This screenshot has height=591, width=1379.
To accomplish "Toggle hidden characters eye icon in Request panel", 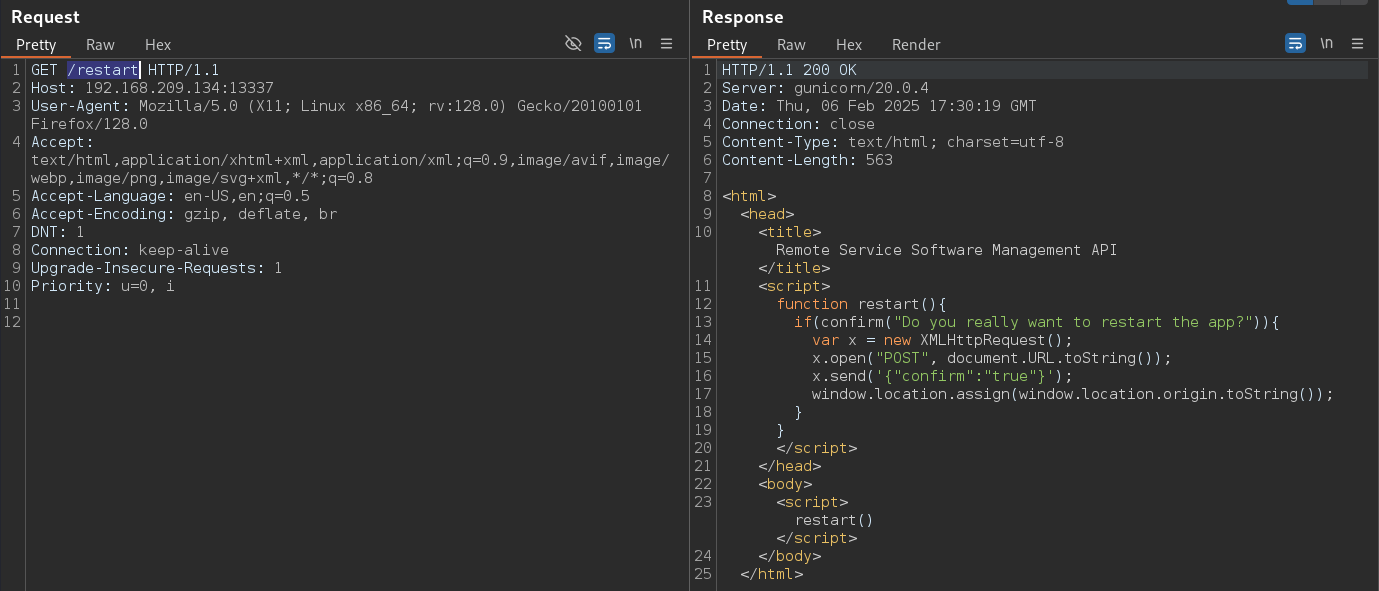I will pyautogui.click(x=573, y=43).
